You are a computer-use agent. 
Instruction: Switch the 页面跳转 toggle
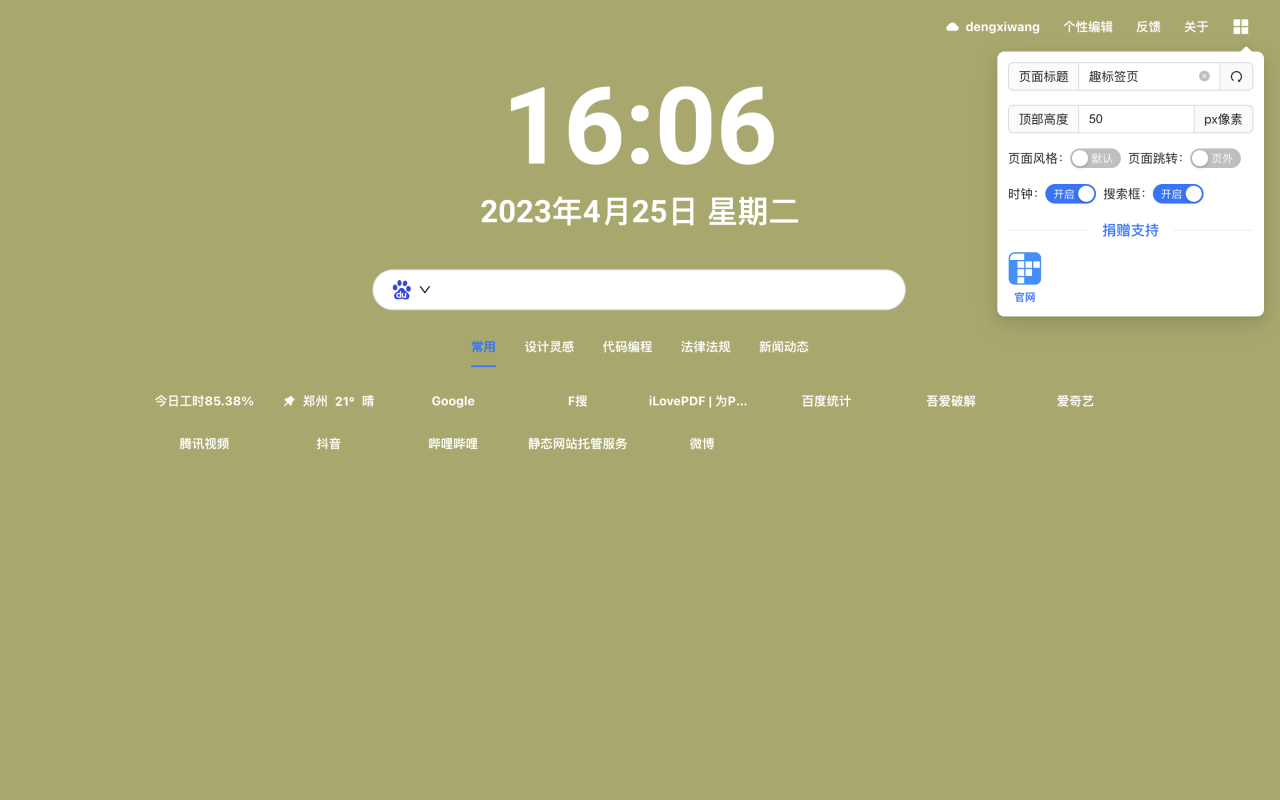[x=1214, y=158]
